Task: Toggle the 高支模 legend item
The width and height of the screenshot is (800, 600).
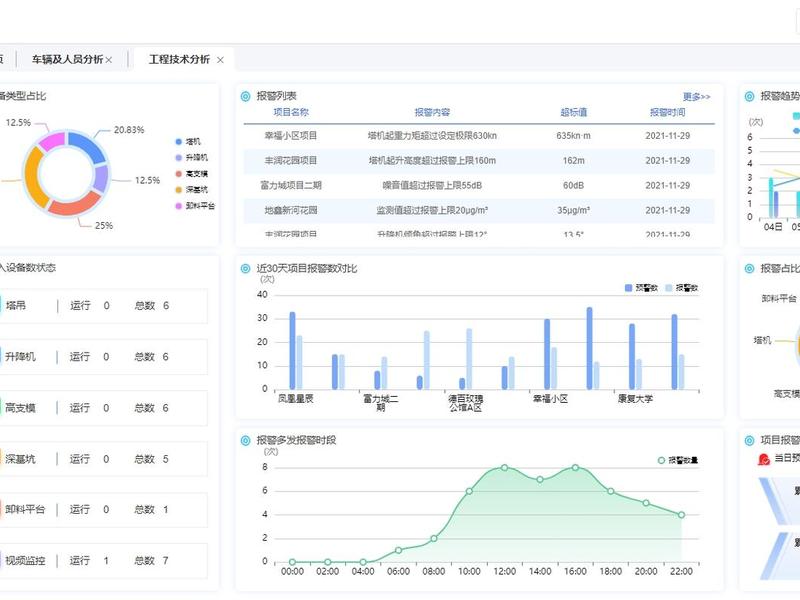Action: pos(191,174)
